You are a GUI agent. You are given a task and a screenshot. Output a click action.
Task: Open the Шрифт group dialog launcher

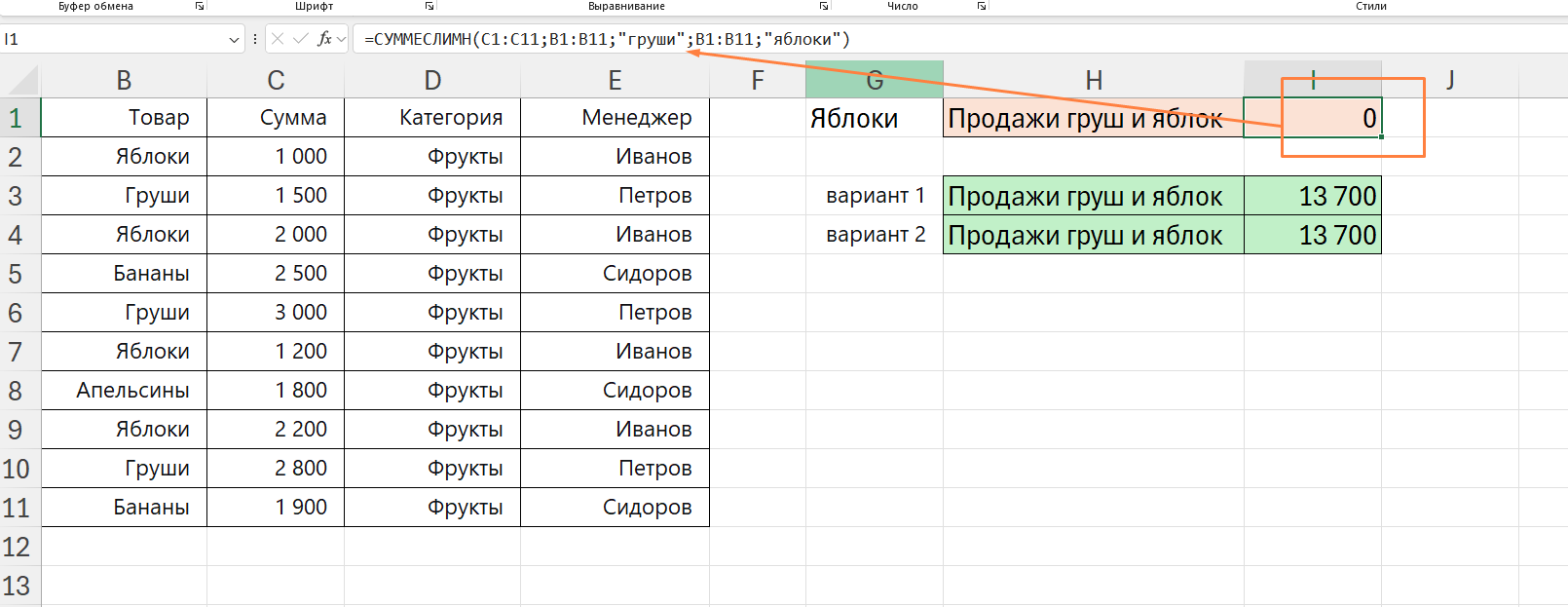click(x=429, y=6)
